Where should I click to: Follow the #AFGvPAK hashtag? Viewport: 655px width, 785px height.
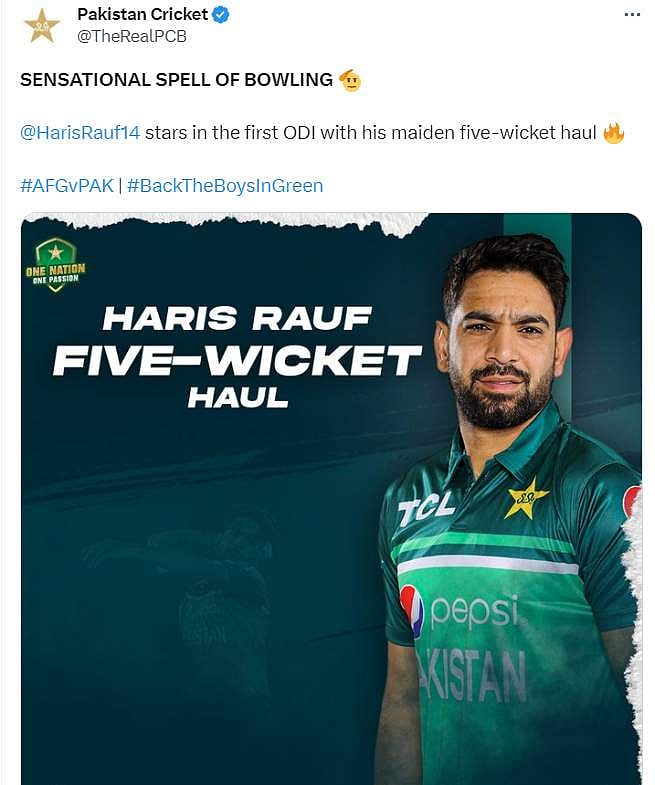point(67,186)
